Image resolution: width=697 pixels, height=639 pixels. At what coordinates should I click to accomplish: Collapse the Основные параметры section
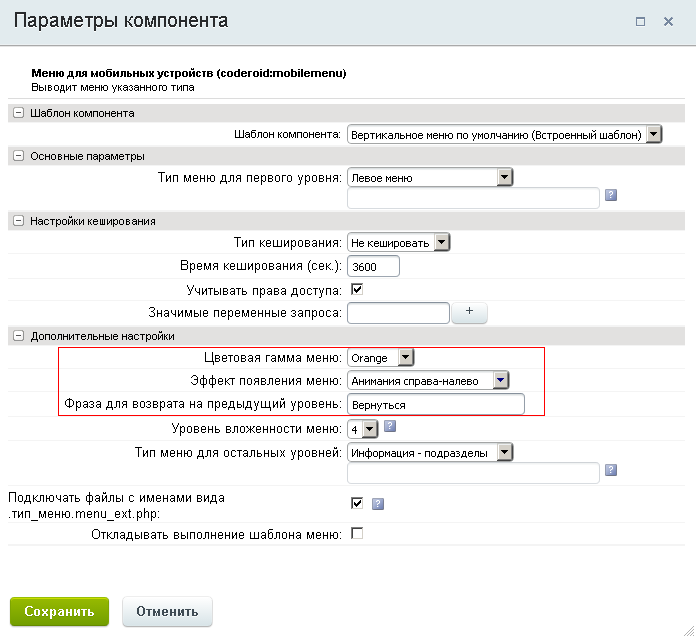click(18, 156)
